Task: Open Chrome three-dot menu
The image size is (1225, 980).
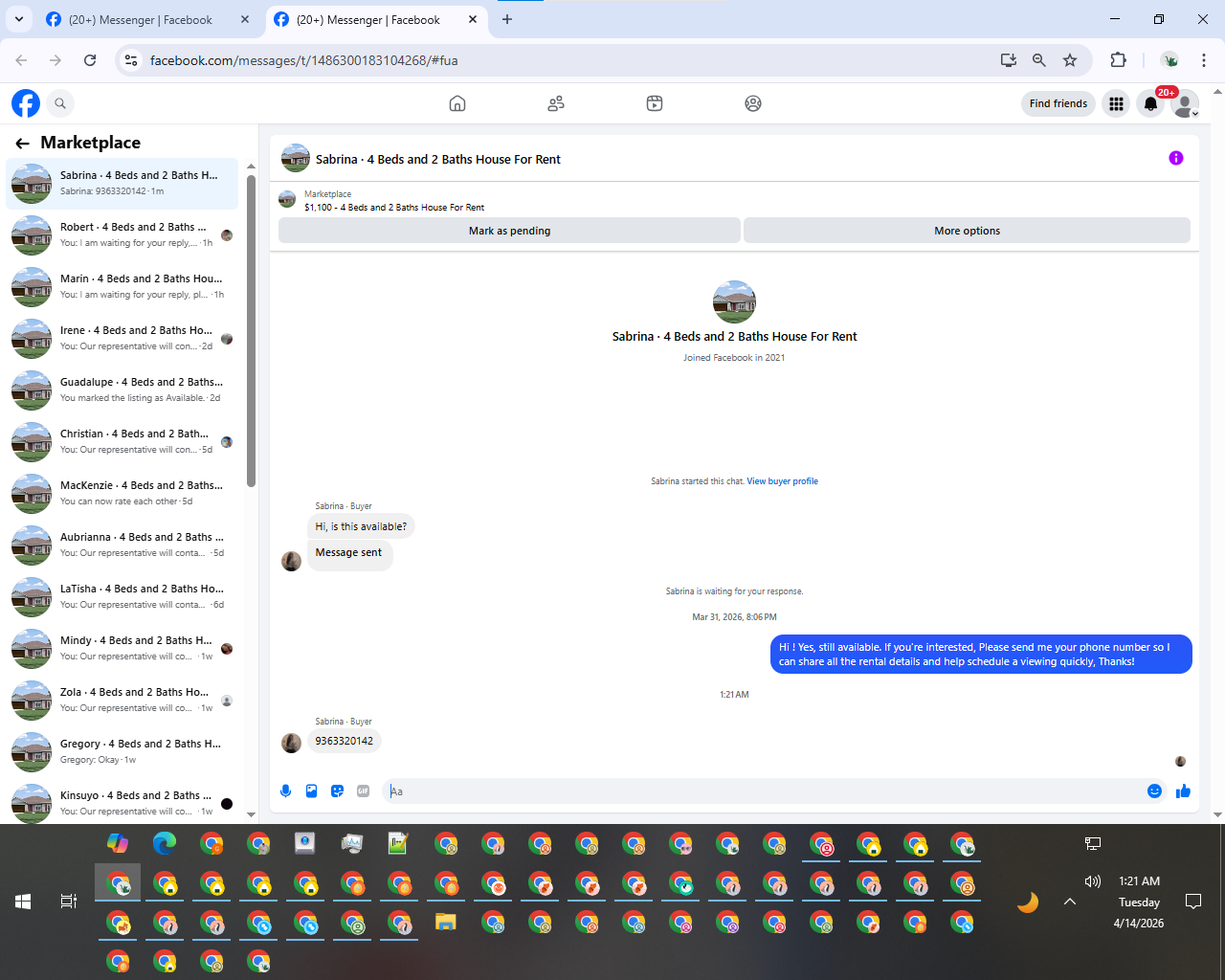Action: coord(1204,60)
